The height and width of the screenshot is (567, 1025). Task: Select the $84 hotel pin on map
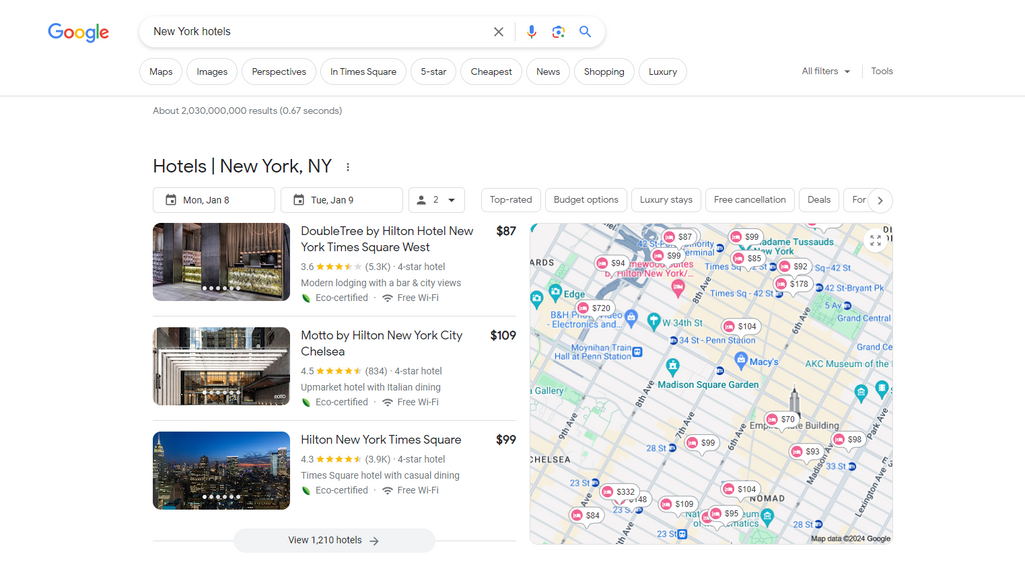click(586, 515)
